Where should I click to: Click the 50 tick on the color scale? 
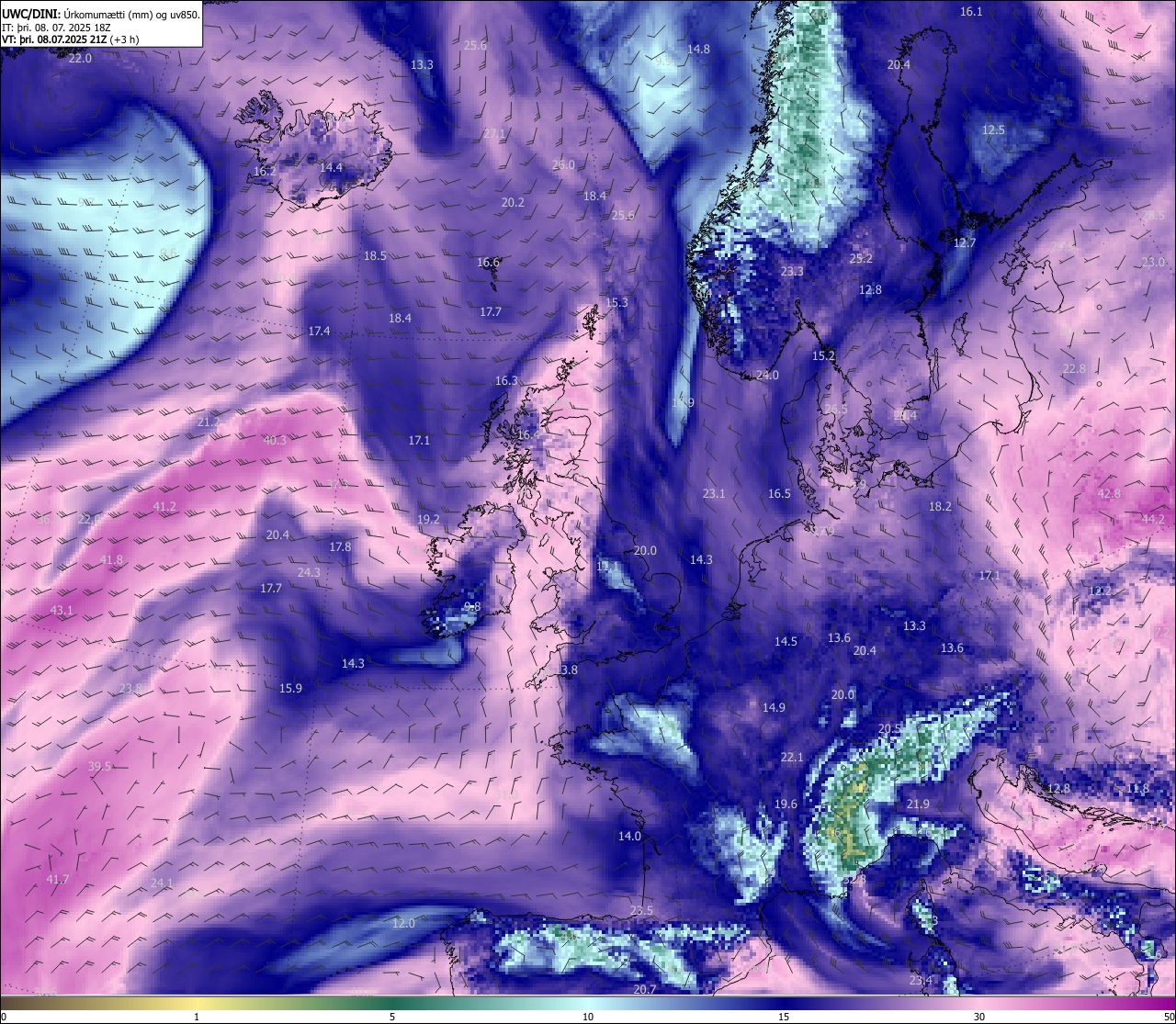1168,1017
